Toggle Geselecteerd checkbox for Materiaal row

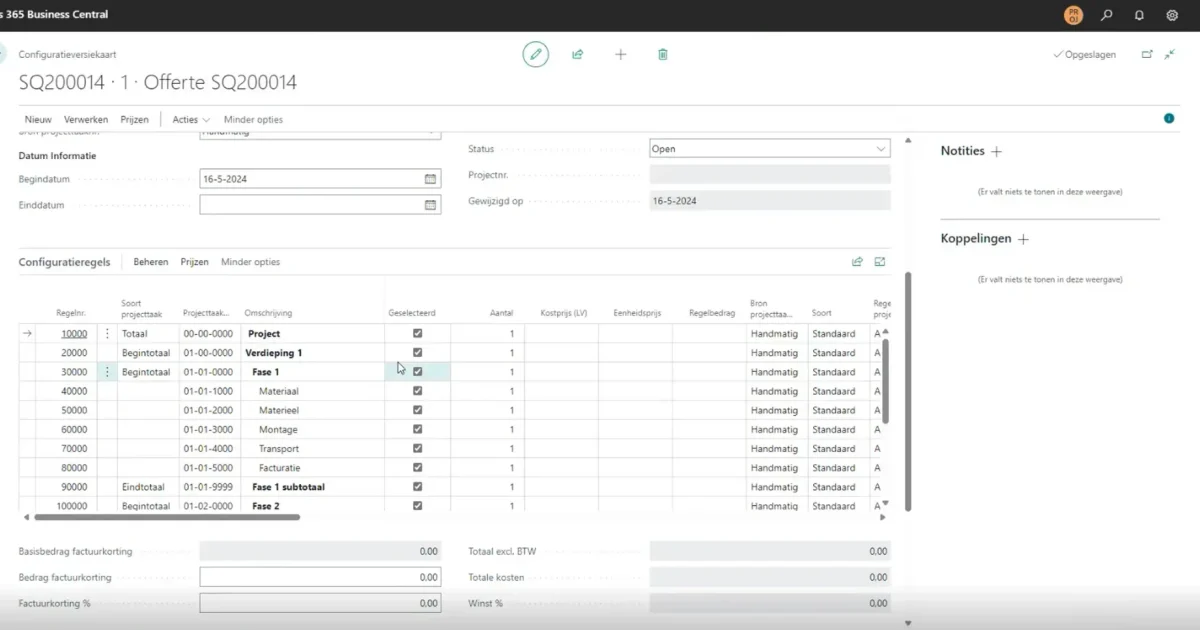pyautogui.click(x=417, y=391)
